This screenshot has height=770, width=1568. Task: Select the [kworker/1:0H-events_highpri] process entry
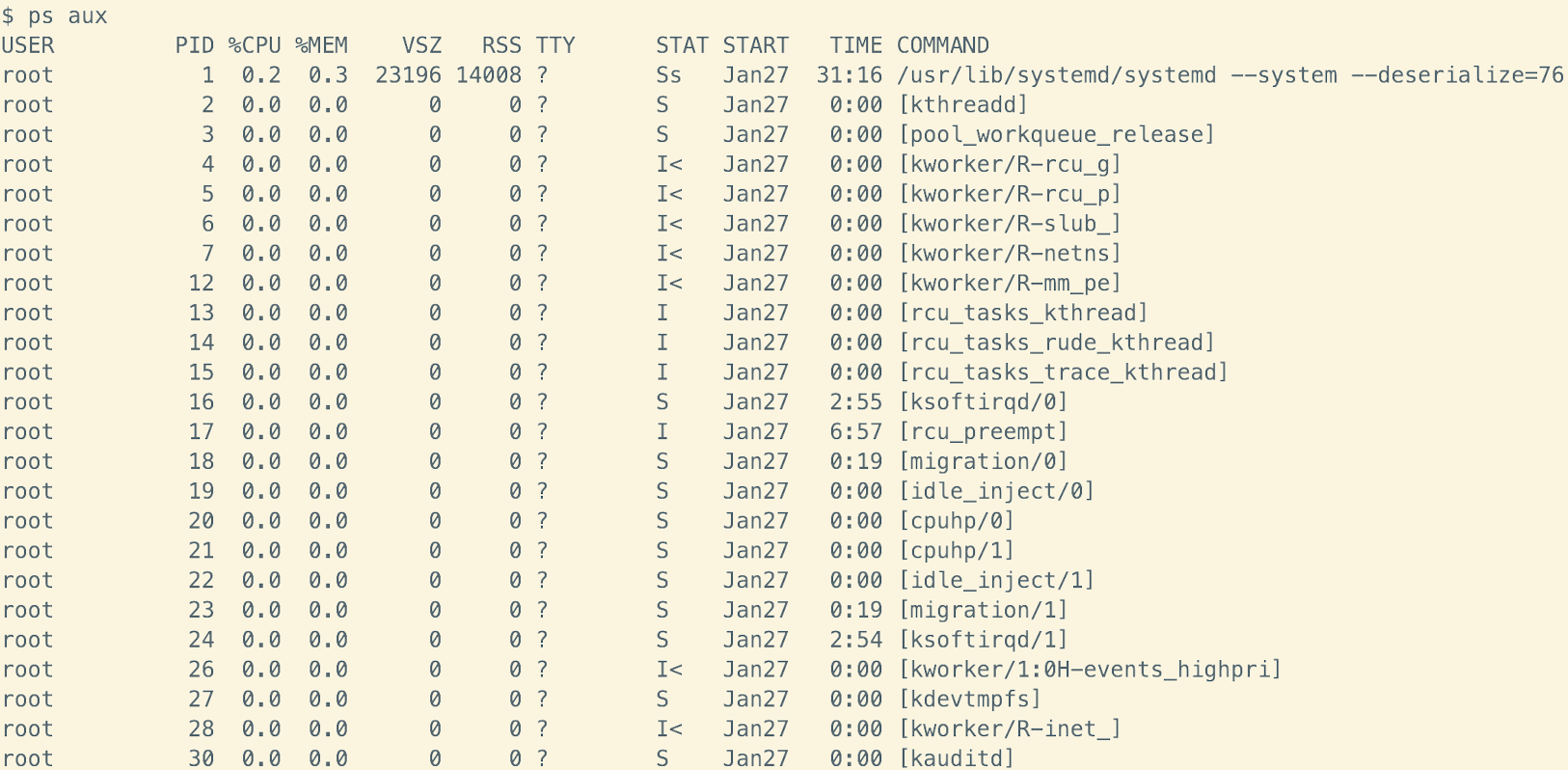pyautogui.click(x=1089, y=670)
